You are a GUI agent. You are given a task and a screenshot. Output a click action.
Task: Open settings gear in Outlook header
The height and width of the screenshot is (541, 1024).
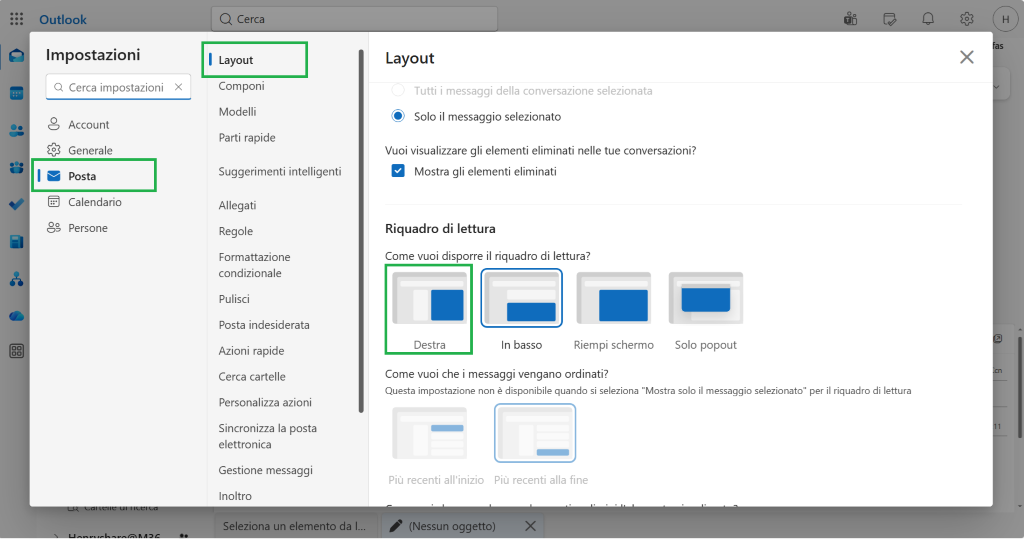967,19
